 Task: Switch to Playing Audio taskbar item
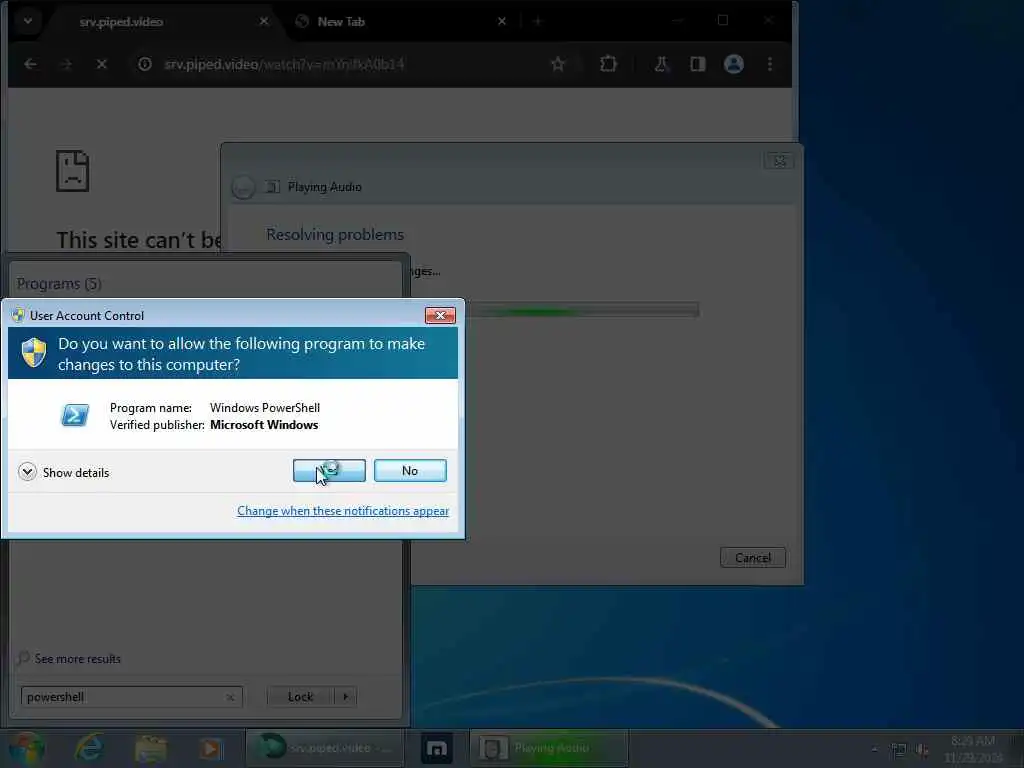coord(549,748)
